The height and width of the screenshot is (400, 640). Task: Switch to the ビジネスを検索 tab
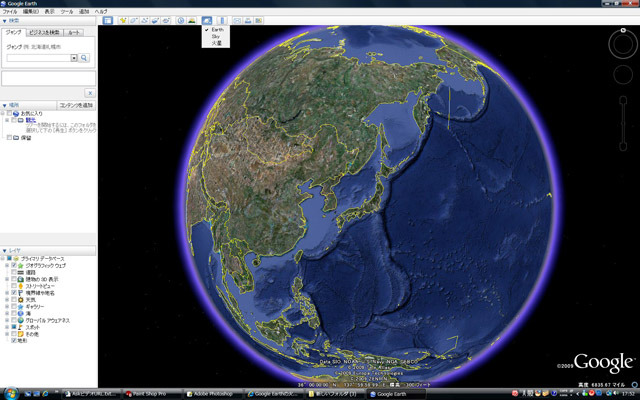(44, 33)
